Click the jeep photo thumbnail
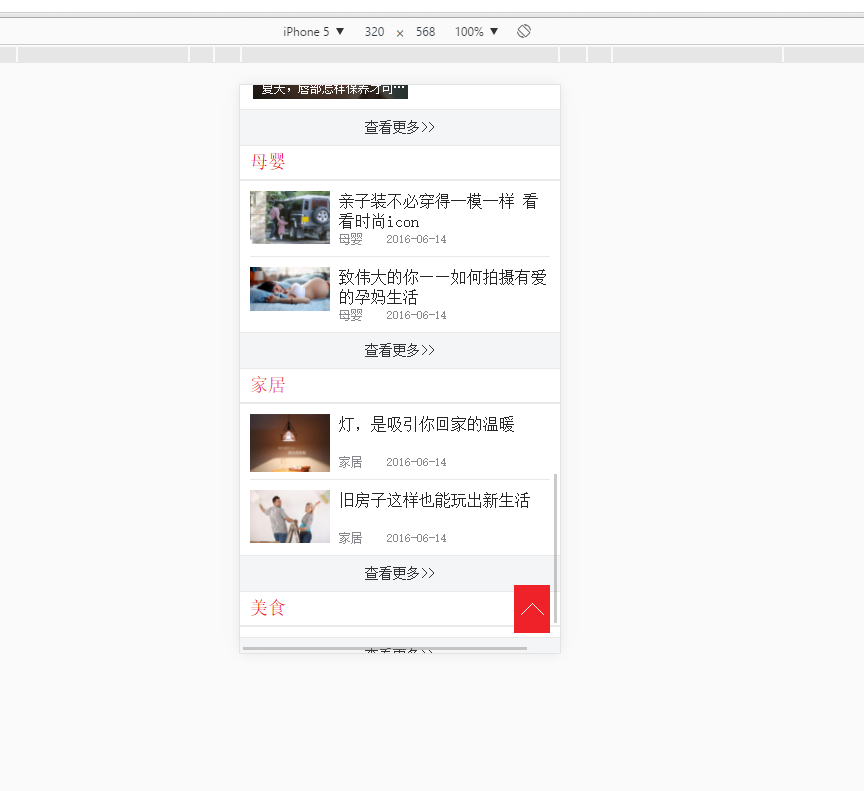864x791 pixels. (289, 216)
